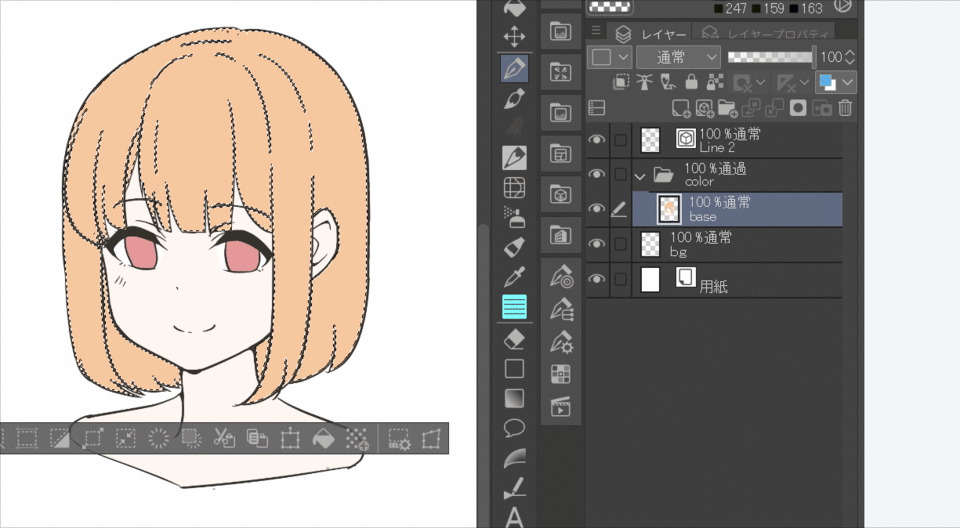Hide the color folder layer
This screenshot has width=960, height=528.
596,174
